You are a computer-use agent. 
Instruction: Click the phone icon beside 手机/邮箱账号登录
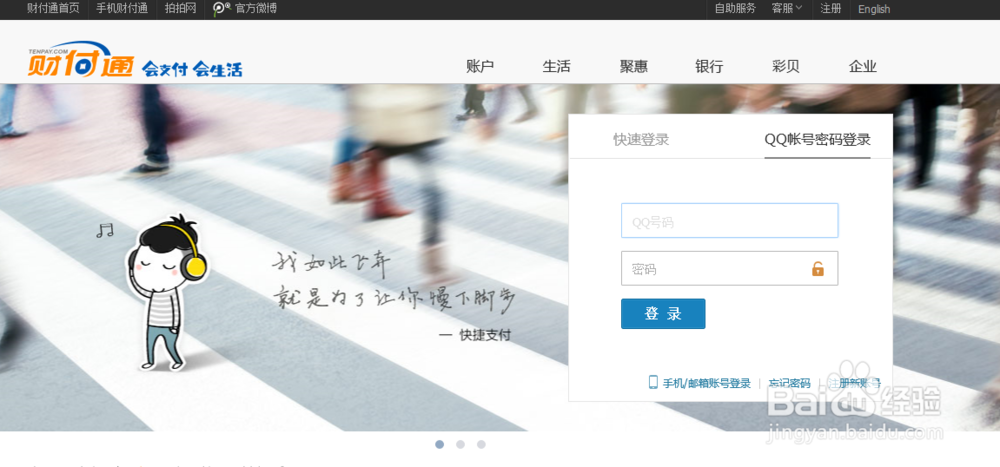(x=653, y=382)
